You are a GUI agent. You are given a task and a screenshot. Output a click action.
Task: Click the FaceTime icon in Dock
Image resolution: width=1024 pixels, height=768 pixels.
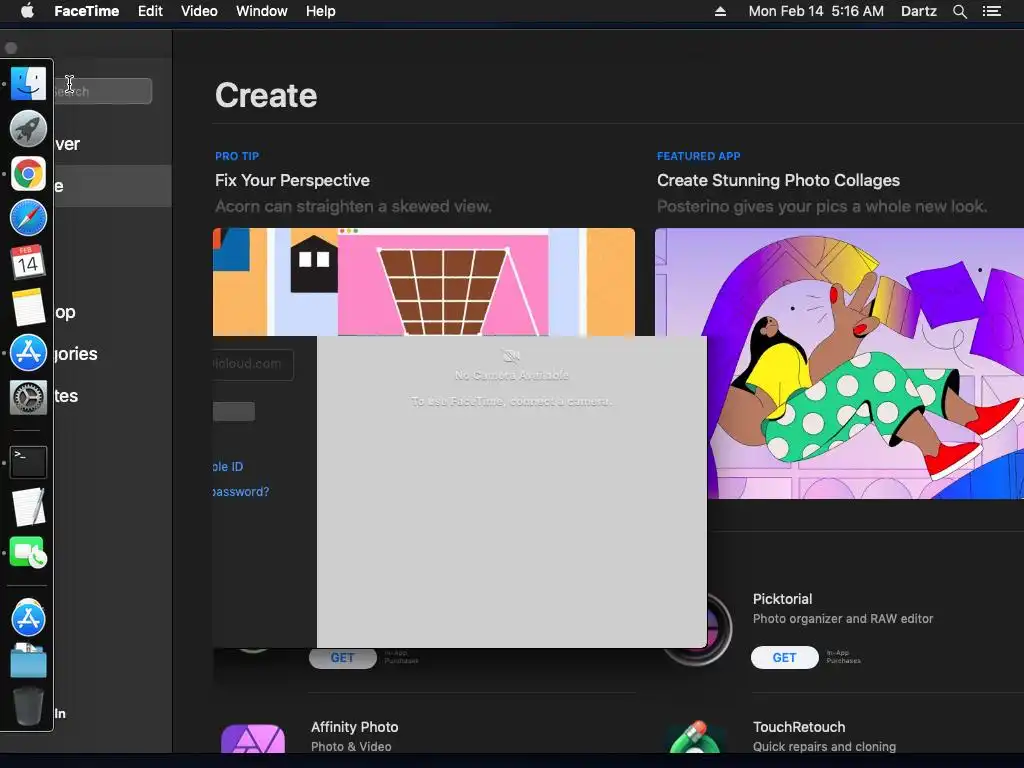pyautogui.click(x=28, y=552)
